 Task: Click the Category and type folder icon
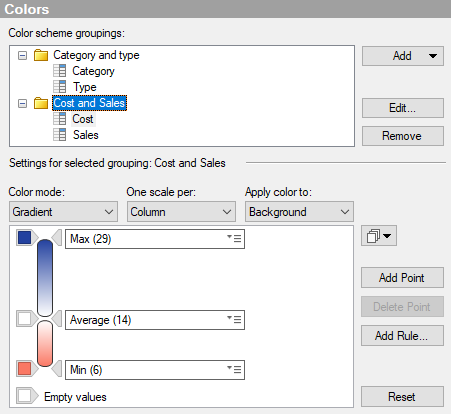pyautogui.click(x=41, y=55)
